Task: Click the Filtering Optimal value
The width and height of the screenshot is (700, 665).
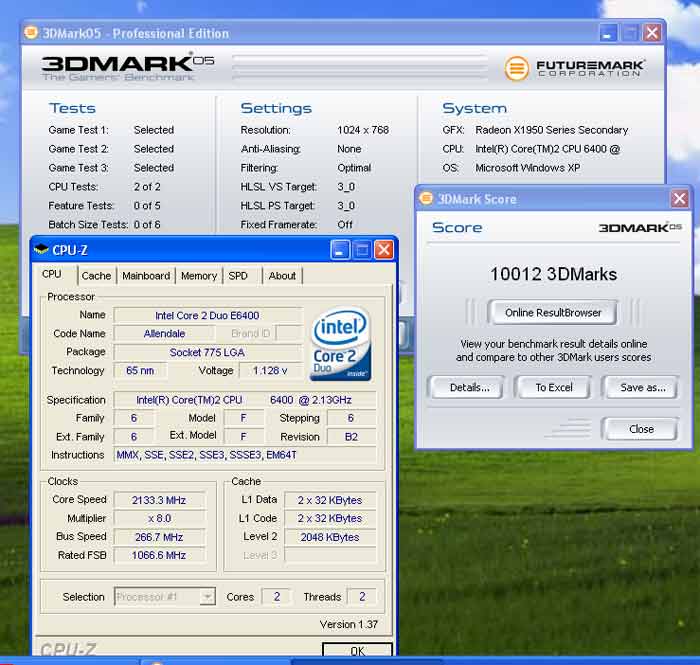Action: [x=354, y=168]
